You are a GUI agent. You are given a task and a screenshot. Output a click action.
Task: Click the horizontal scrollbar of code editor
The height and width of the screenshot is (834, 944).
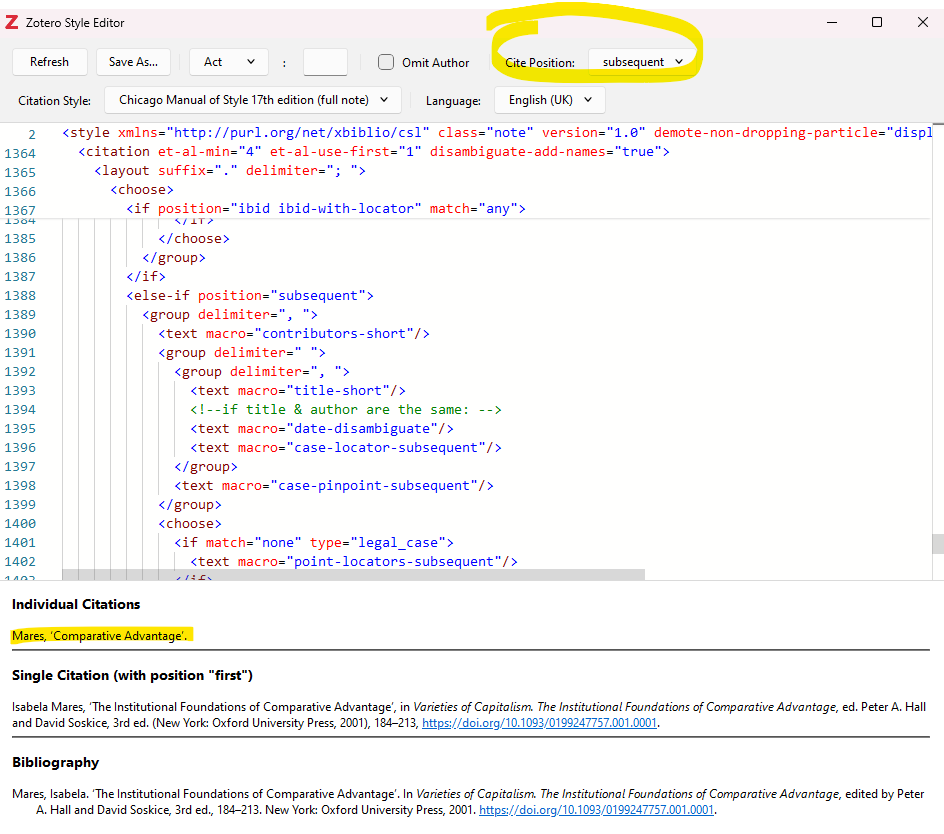click(353, 574)
